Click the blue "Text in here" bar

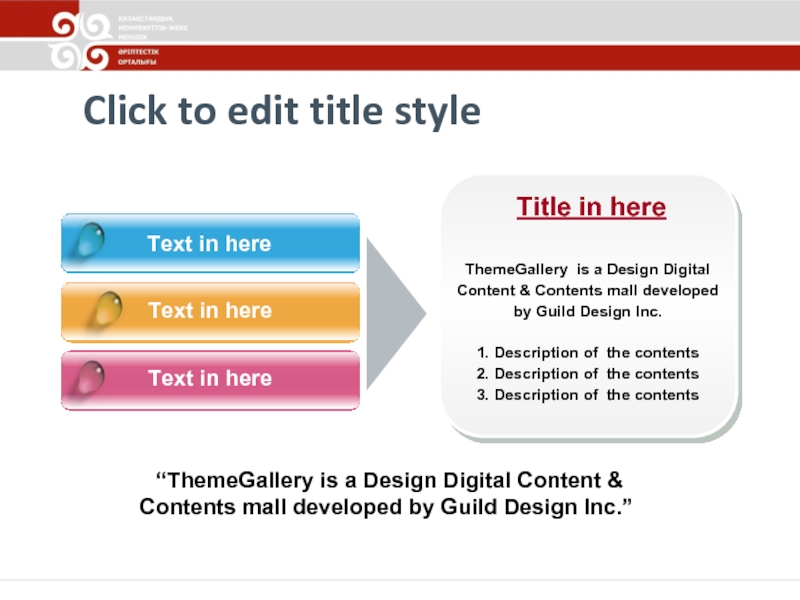tap(210, 243)
